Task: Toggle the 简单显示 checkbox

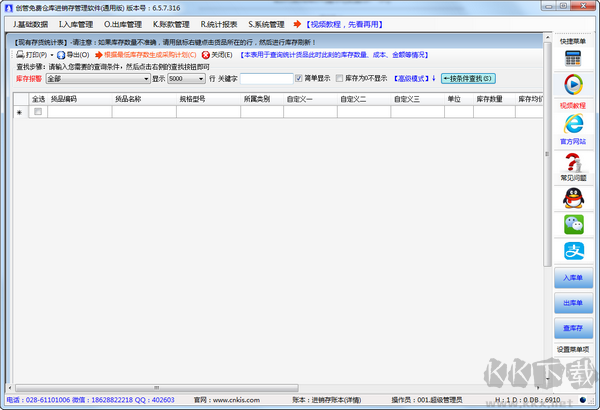Action: coord(299,78)
